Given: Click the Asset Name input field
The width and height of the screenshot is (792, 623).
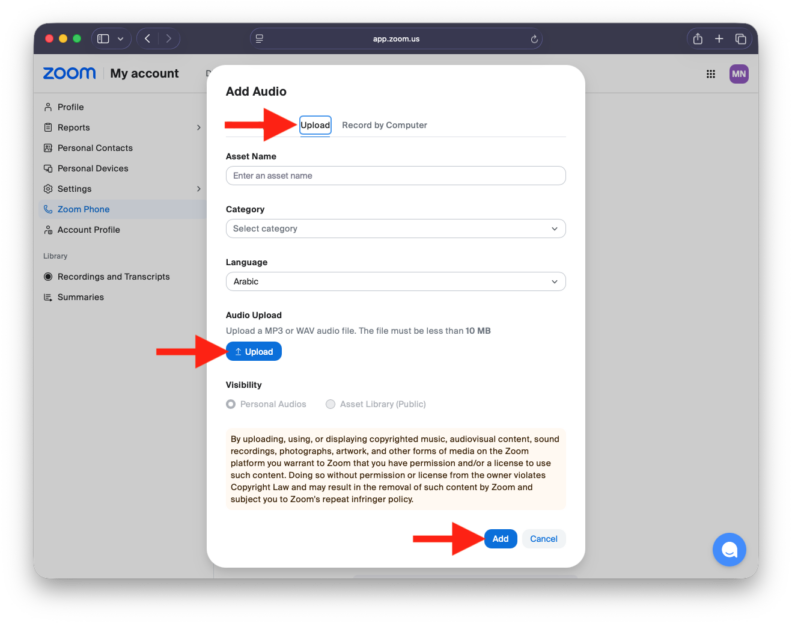Looking at the screenshot, I should [x=395, y=175].
